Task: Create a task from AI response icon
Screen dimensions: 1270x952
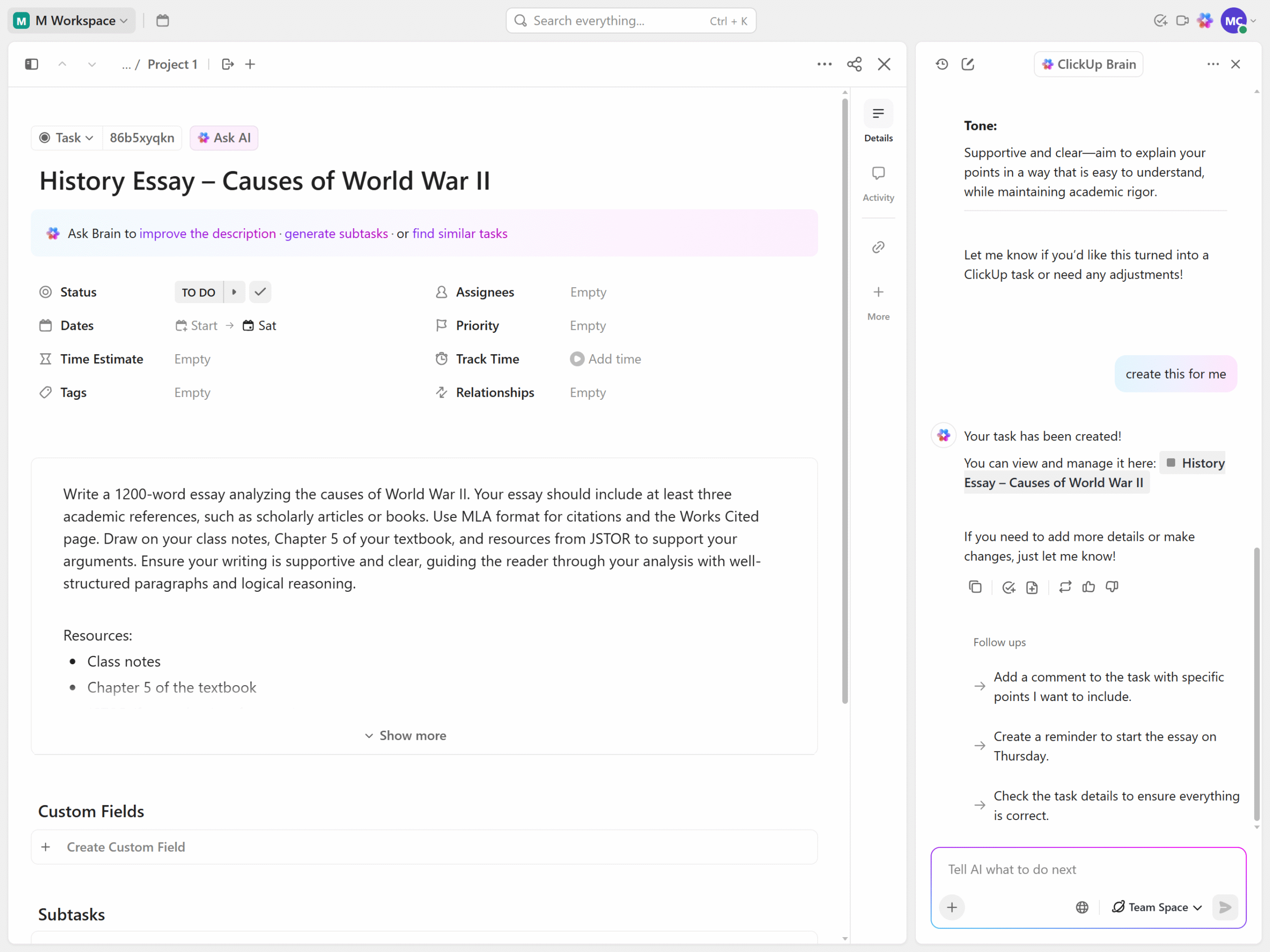Action: pos(1009,587)
